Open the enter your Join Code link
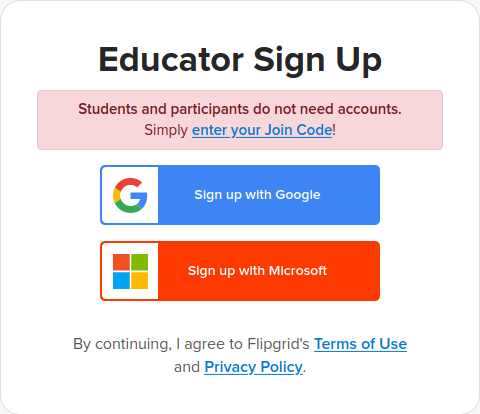The height and width of the screenshot is (414, 480). click(x=262, y=130)
